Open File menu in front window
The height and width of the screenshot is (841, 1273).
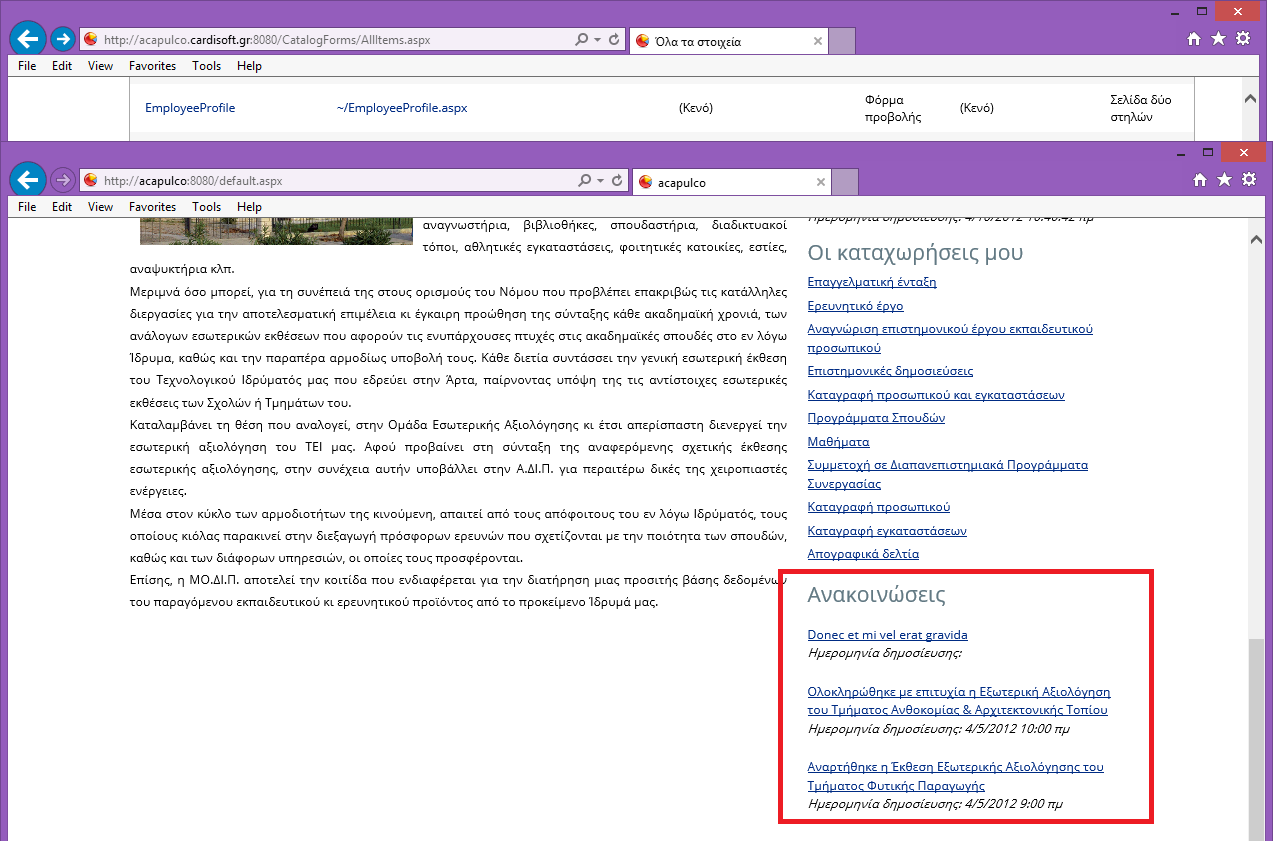click(x=27, y=207)
